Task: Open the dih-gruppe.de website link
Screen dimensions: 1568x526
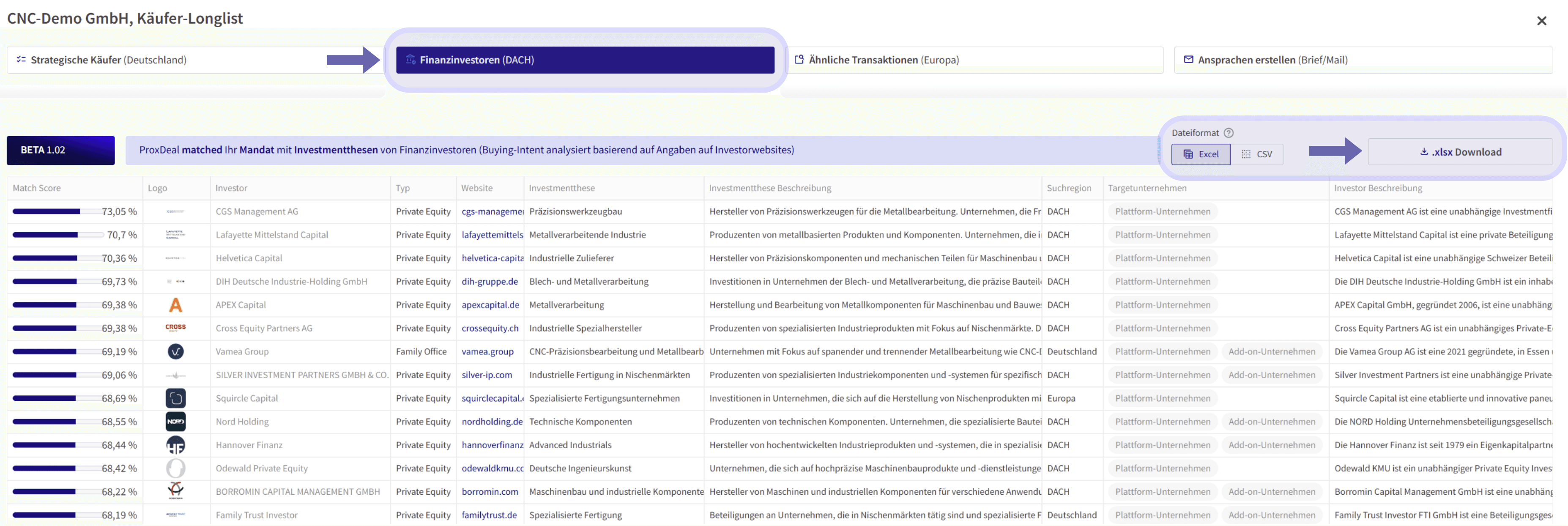Action: click(x=490, y=282)
